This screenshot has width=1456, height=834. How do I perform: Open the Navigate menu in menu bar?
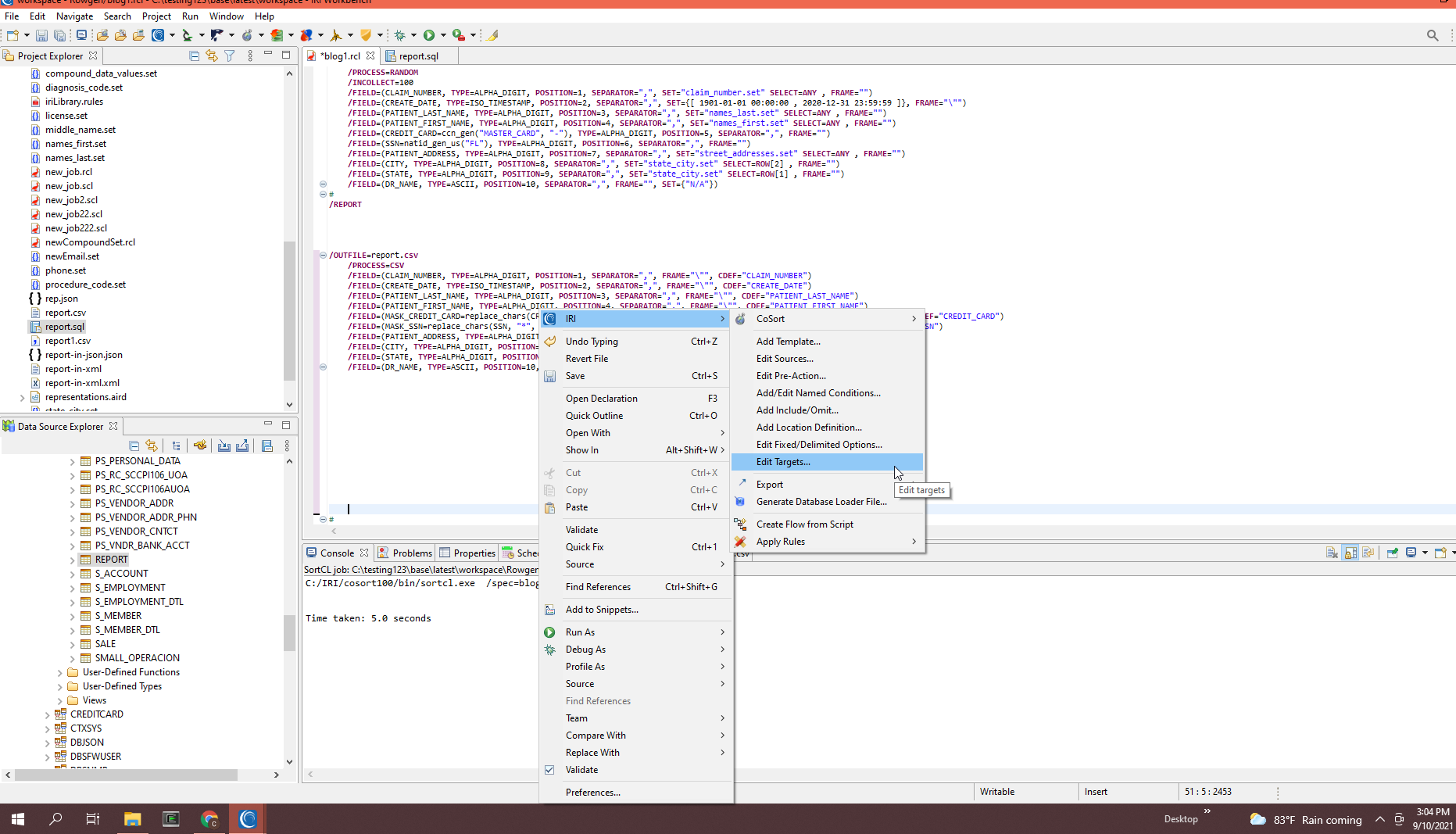tap(74, 16)
